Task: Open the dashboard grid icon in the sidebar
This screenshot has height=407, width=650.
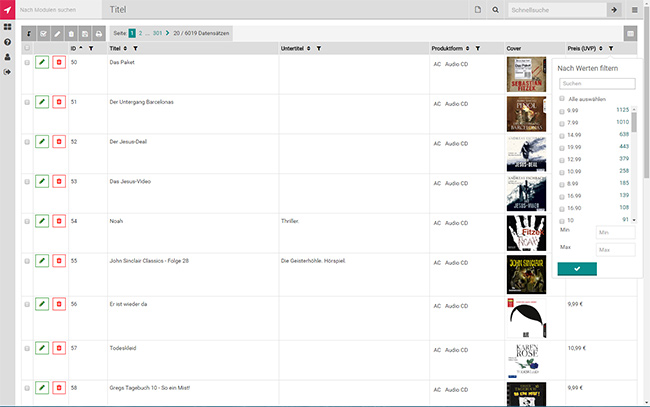Action: [7, 26]
